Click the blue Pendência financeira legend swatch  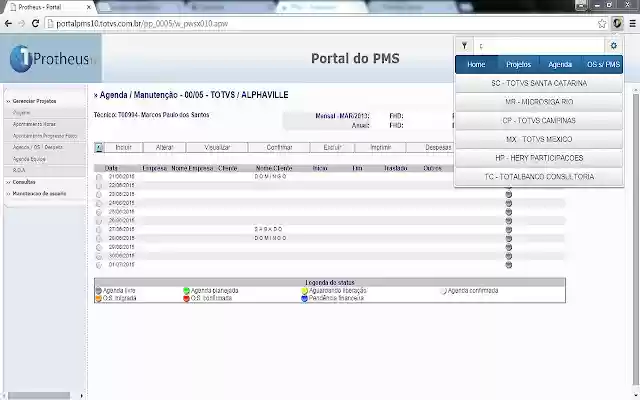[304, 298]
